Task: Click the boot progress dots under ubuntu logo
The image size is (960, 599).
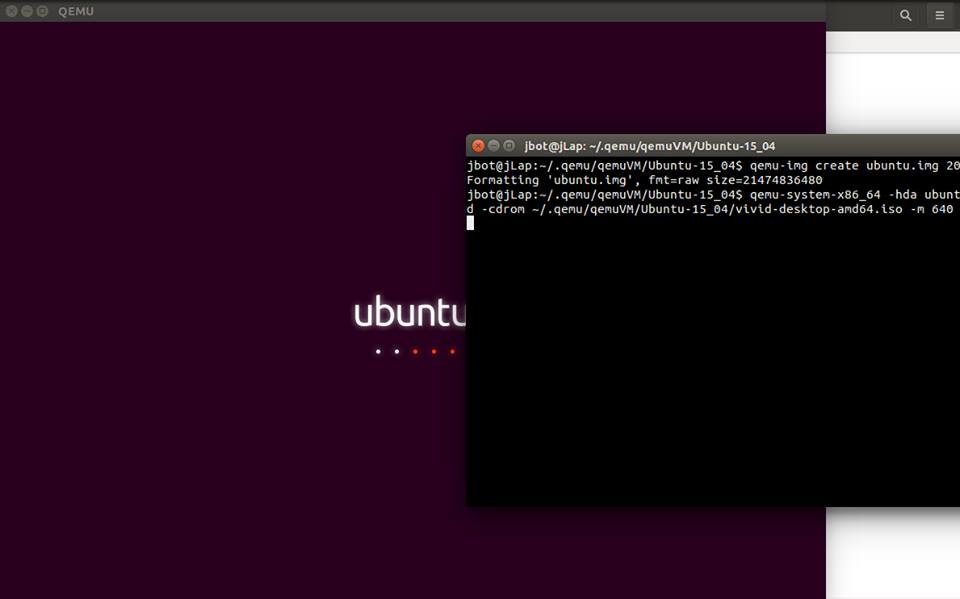Action: pyautogui.click(x=416, y=352)
